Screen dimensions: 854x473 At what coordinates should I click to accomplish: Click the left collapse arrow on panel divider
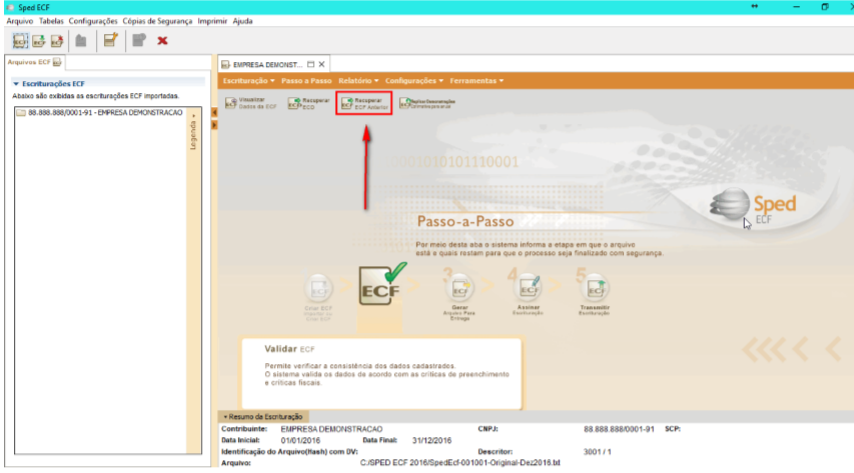(215, 112)
